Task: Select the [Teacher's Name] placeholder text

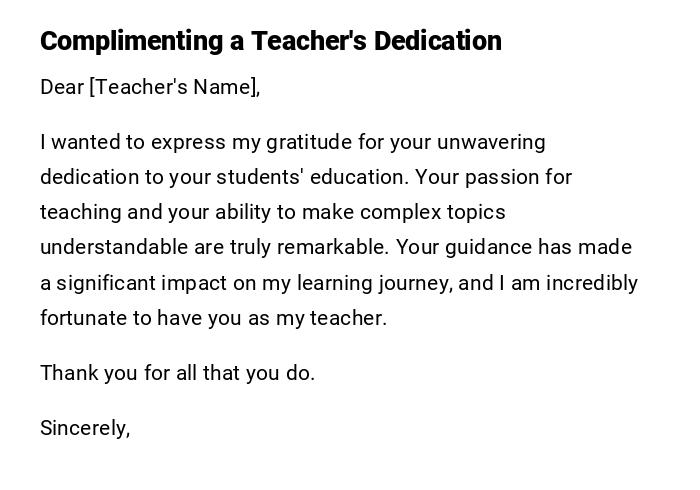Action: (x=175, y=87)
